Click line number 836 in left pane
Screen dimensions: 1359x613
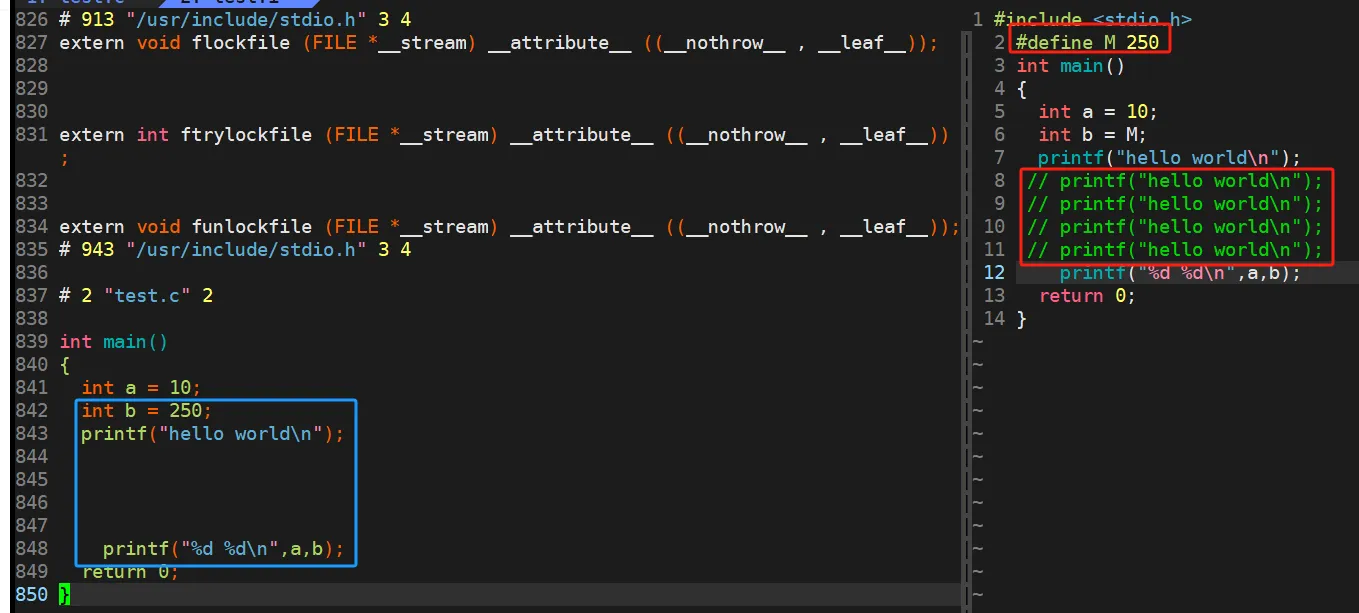[32, 273]
